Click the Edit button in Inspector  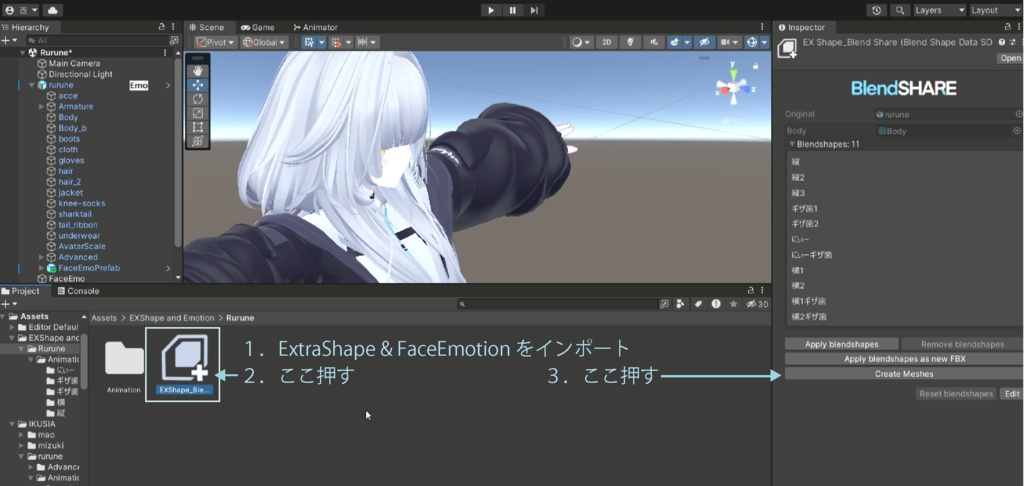coord(1012,394)
